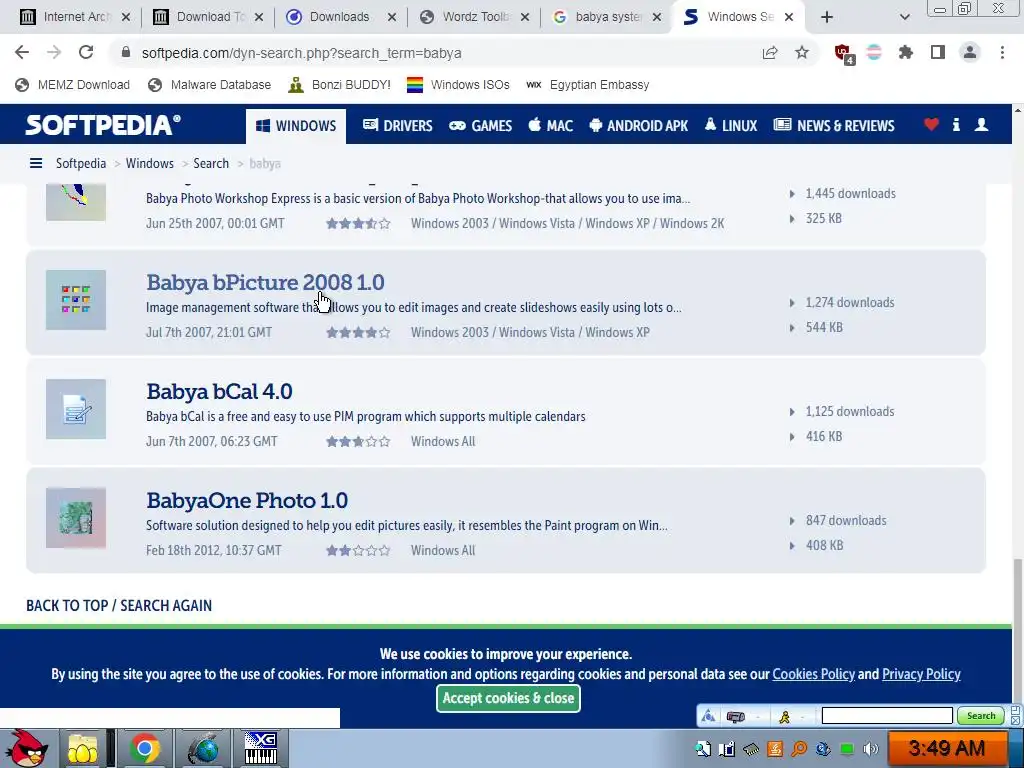This screenshot has width=1024, height=768.
Task: Click the Babya bCal thumbnail icon
Action: coord(76,409)
